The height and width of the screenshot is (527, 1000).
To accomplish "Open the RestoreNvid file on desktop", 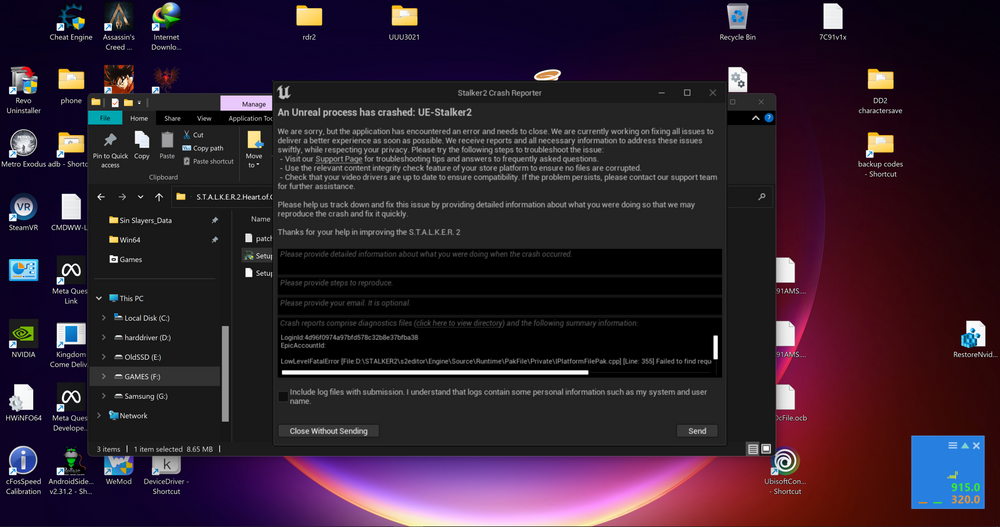I will [973, 340].
